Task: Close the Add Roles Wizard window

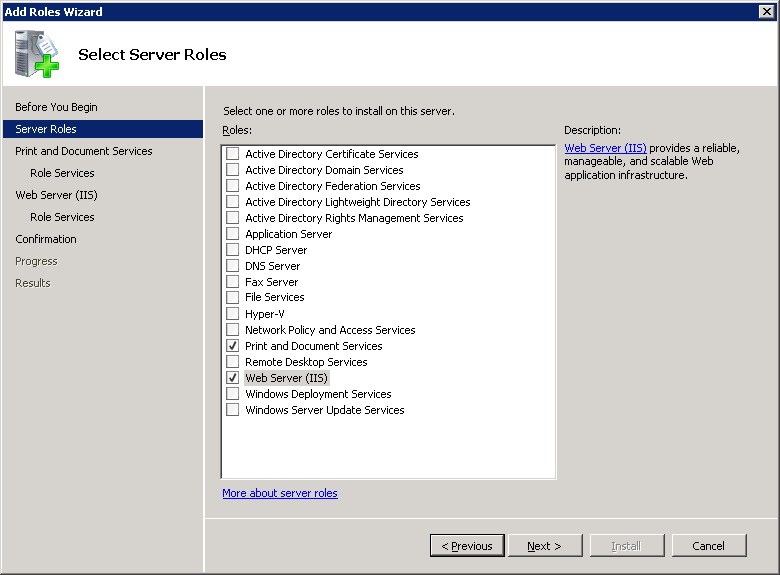Action: click(x=766, y=11)
